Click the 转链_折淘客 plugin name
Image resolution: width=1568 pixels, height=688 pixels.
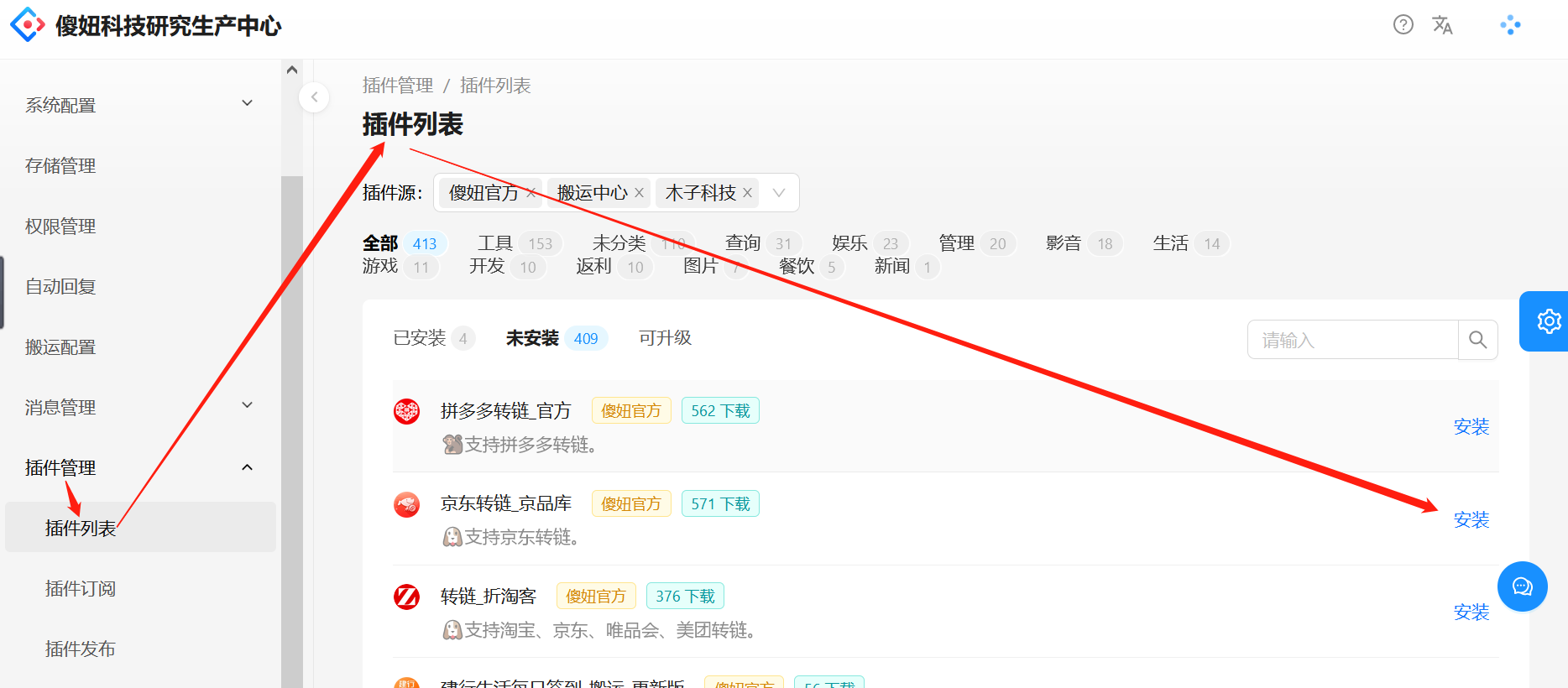pyautogui.click(x=489, y=597)
